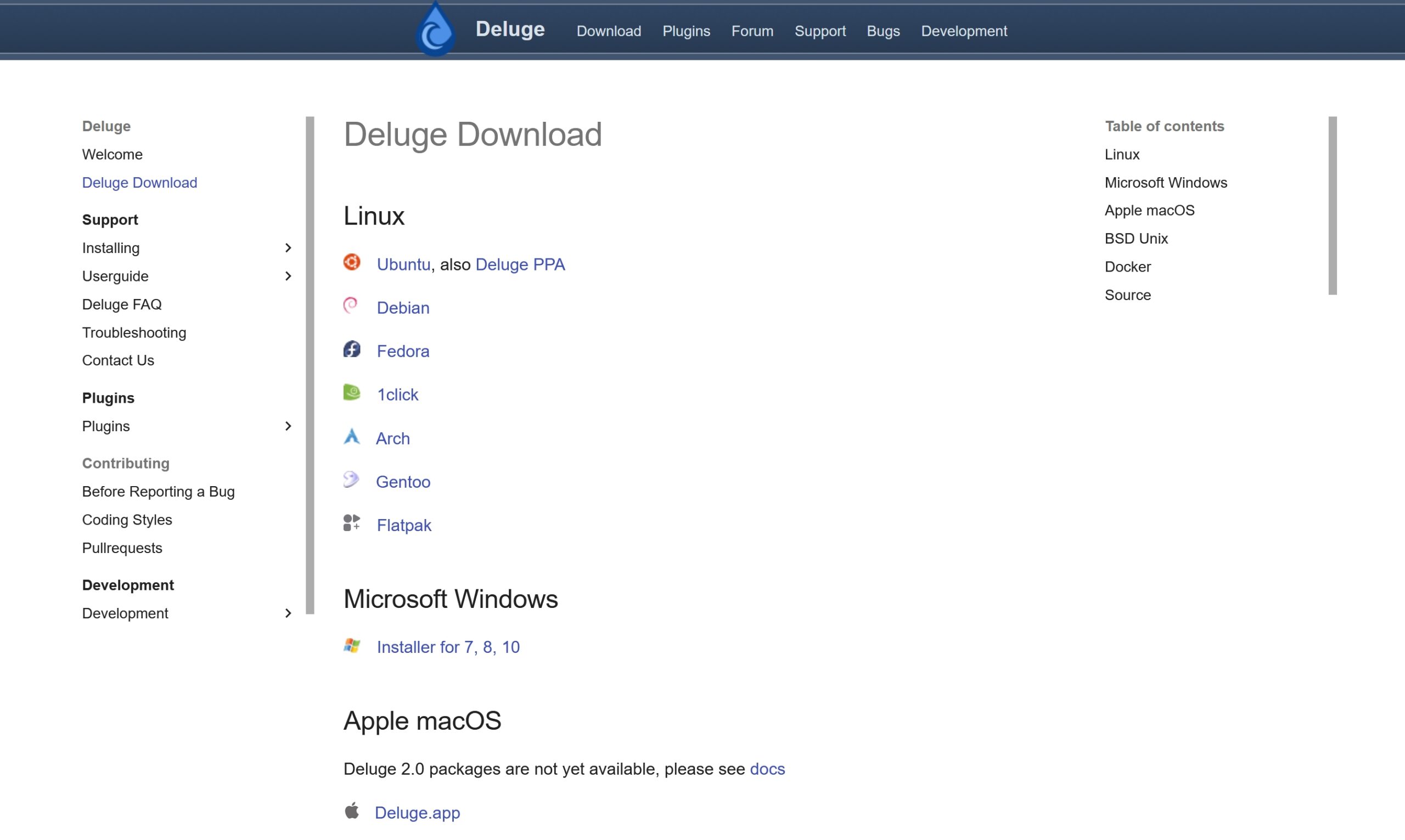Jump to Apple macOS in contents

point(1149,211)
